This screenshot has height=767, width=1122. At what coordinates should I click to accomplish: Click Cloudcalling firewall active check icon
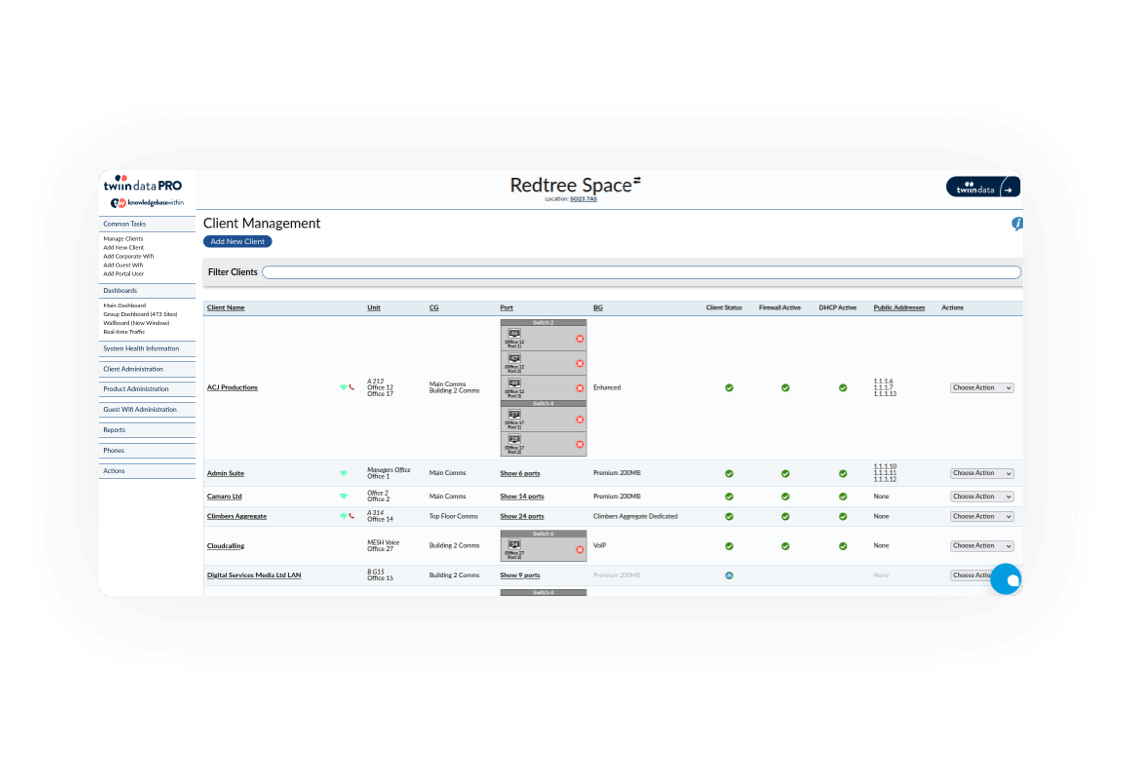click(785, 546)
